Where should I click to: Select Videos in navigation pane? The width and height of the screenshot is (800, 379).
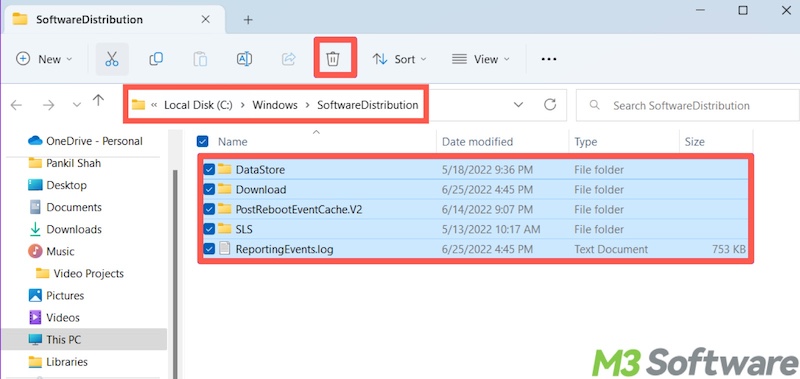54,317
